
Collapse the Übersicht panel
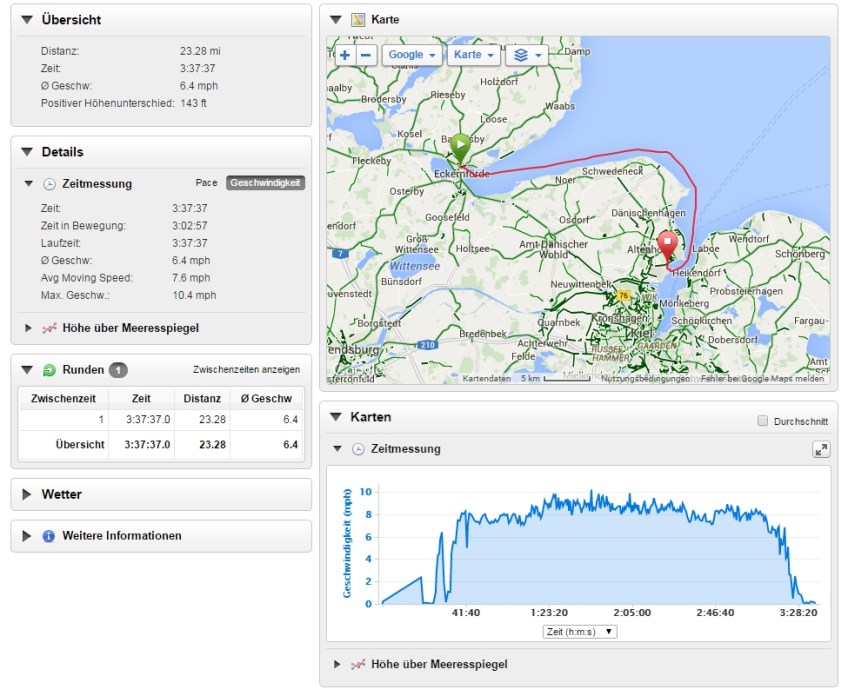tap(27, 20)
